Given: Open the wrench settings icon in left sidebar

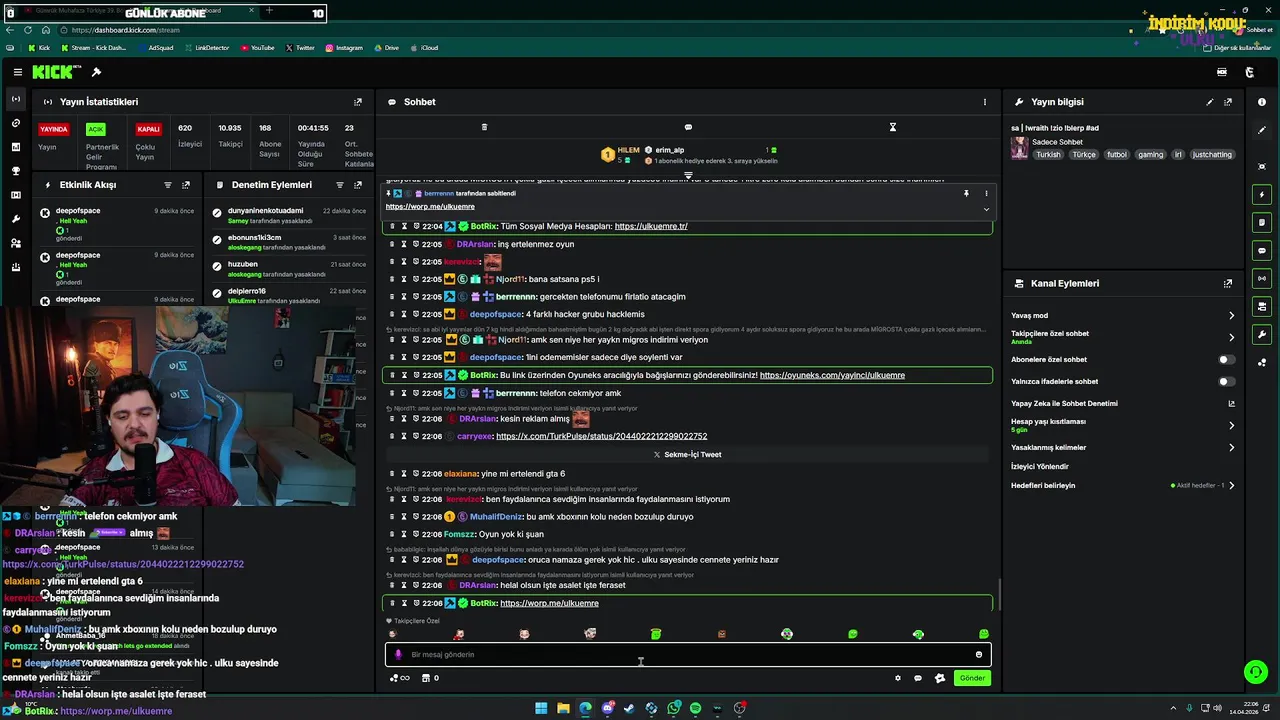Looking at the screenshot, I should pyautogui.click(x=15, y=219).
